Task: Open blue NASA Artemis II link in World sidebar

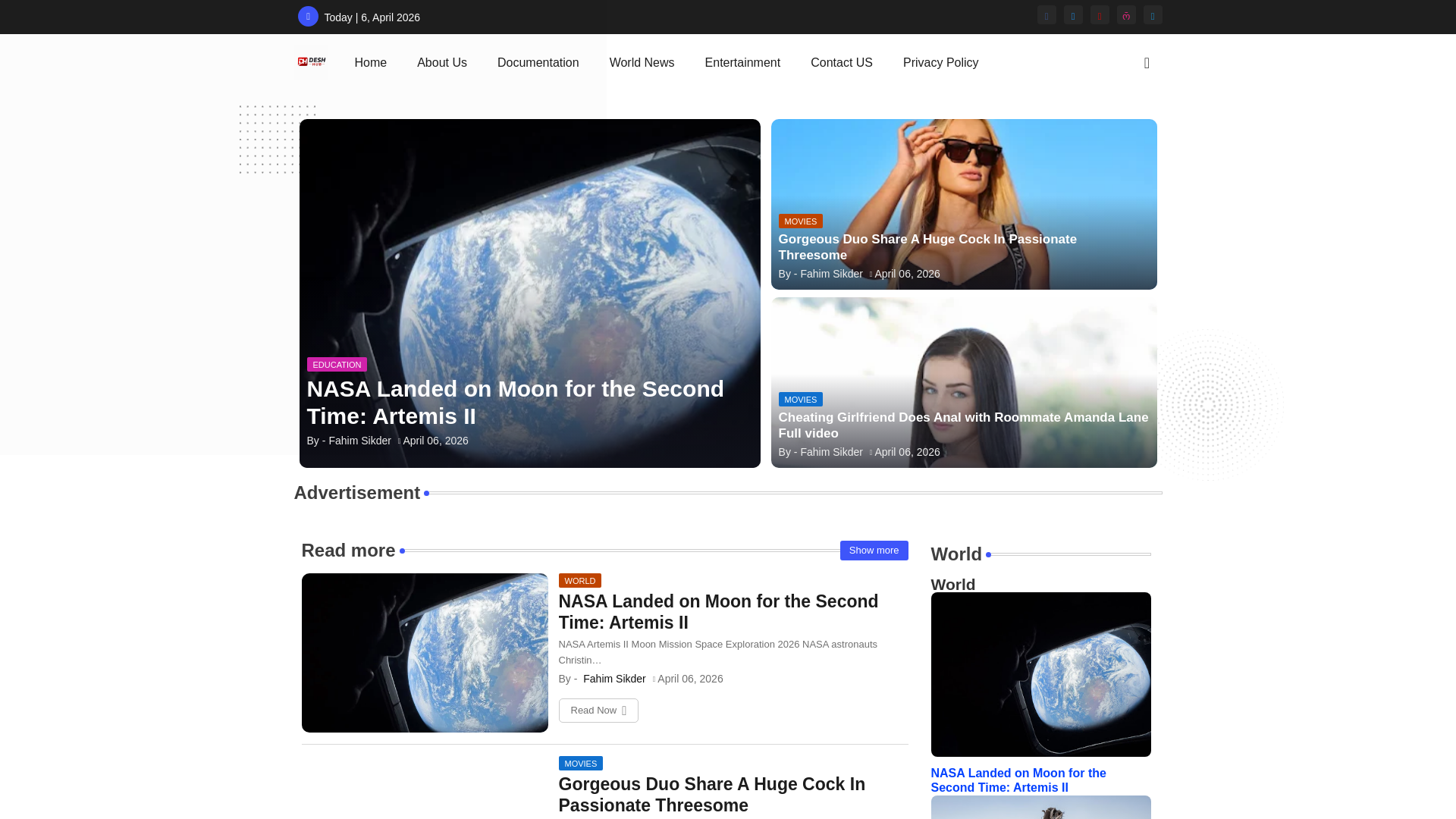Action: [1018, 780]
